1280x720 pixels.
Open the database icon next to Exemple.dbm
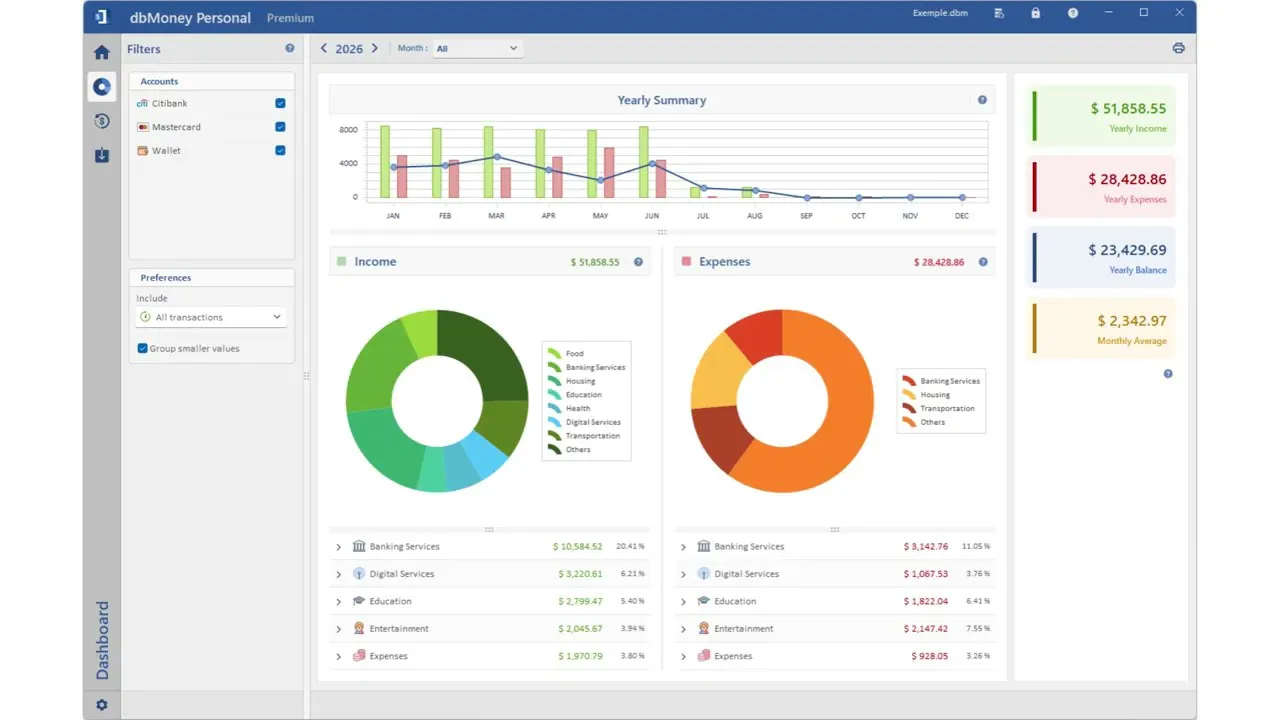pyautogui.click(x=999, y=13)
